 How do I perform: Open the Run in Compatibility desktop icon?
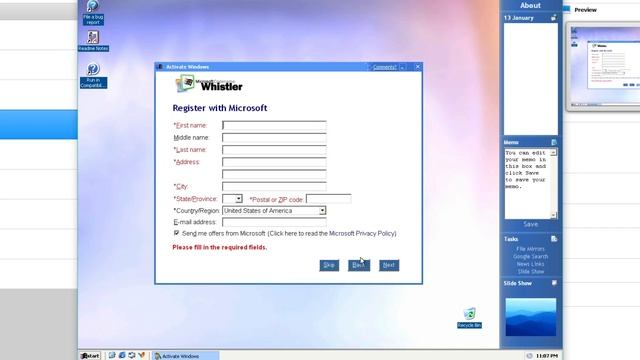[x=93, y=75]
